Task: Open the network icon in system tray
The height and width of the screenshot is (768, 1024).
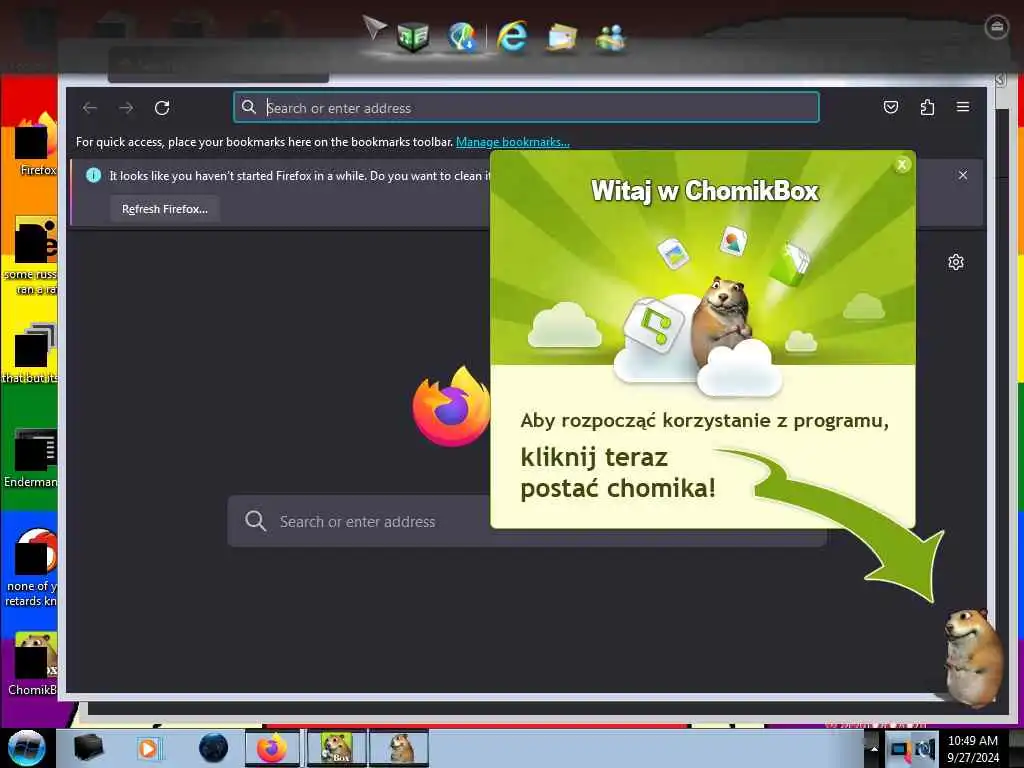Action: [901, 749]
